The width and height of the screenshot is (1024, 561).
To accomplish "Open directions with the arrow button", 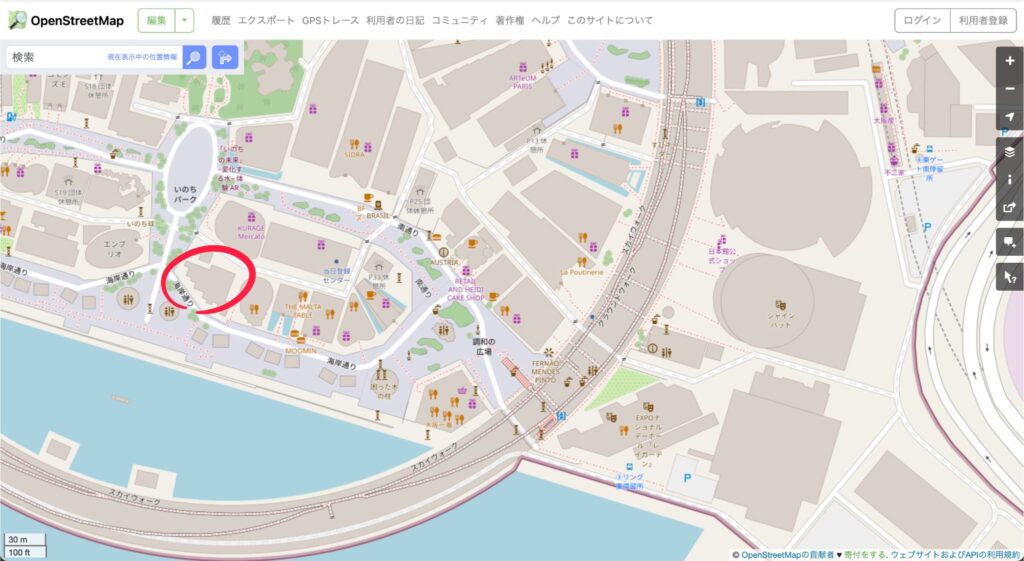I will point(225,57).
